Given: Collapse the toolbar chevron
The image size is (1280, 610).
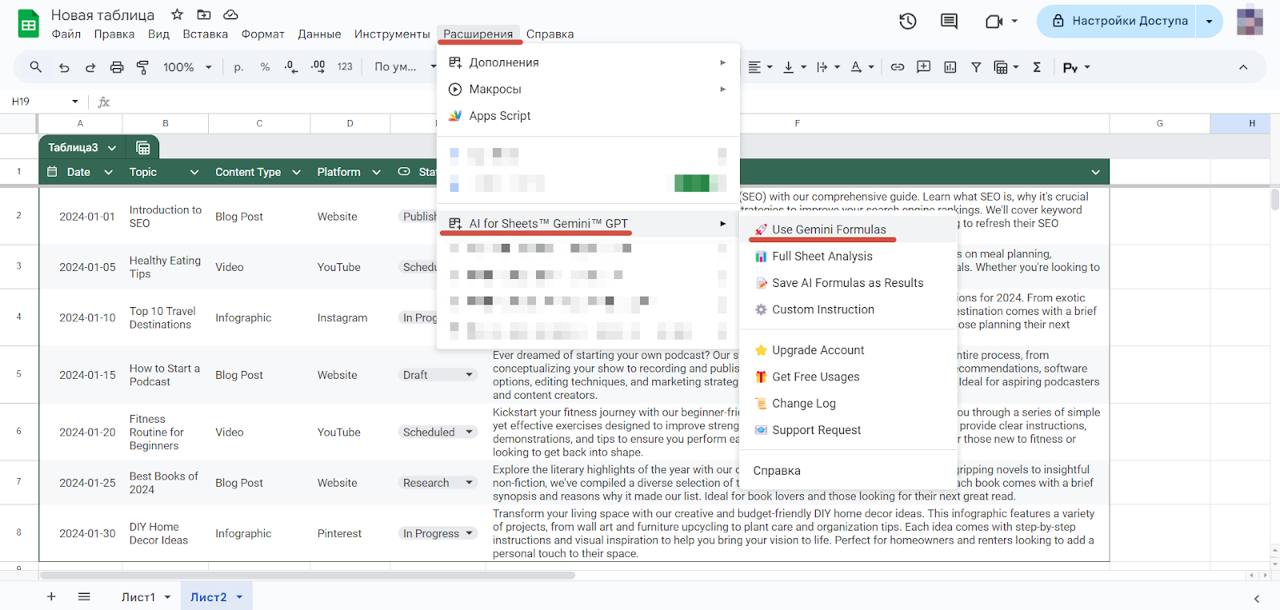Looking at the screenshot, I should [x=1243, y=67].
